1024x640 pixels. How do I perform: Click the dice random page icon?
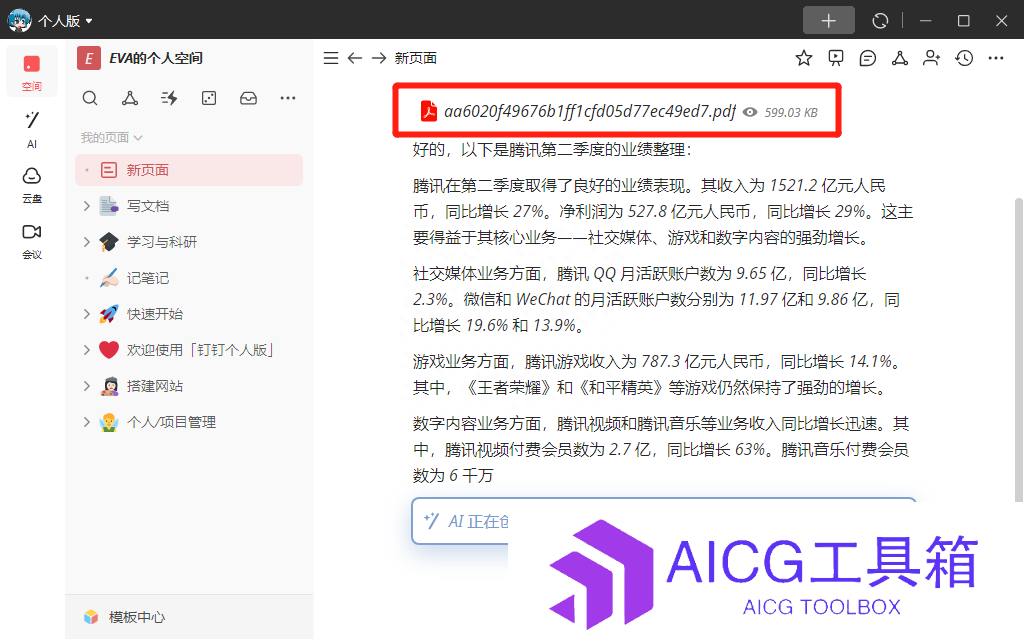209,98
